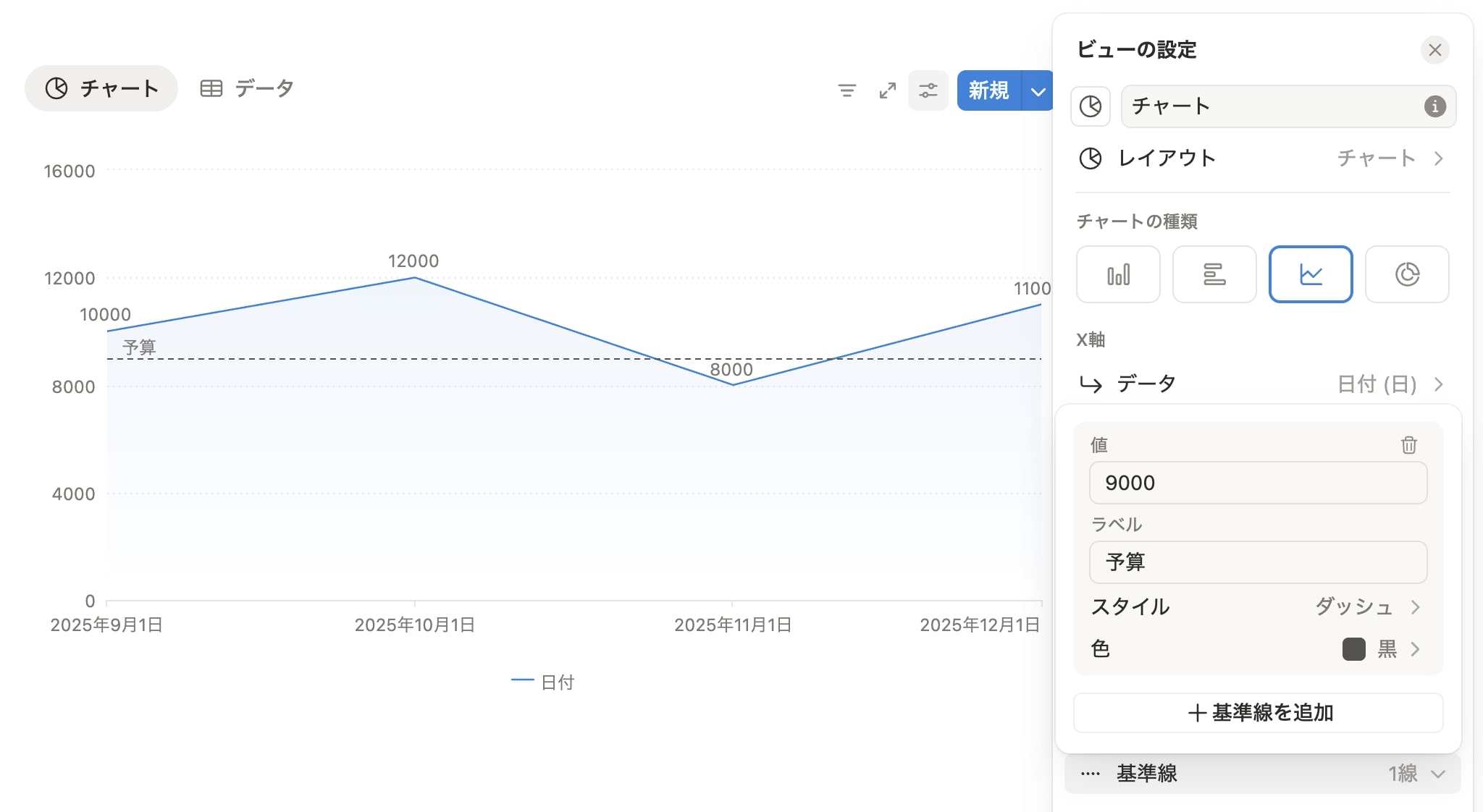Click the 値 input field showing 9000
Screen dimensions: 1483x812
click(1257, 483)
